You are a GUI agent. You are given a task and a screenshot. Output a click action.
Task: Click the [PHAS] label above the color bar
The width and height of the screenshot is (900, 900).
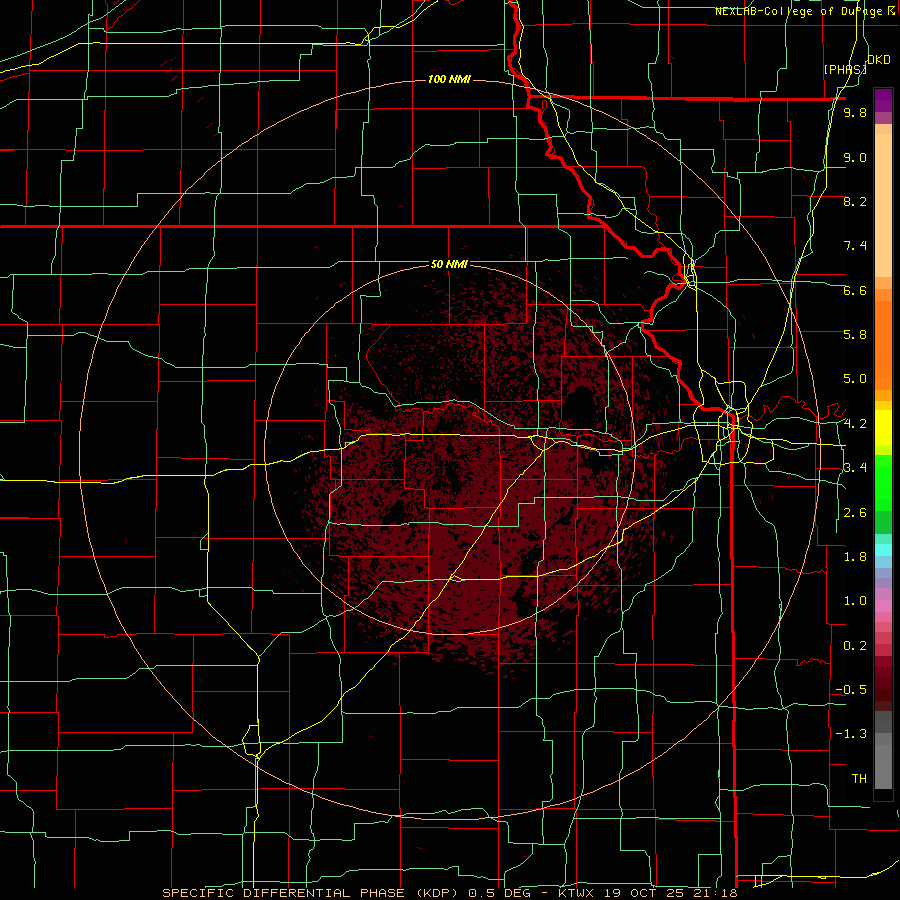[845, 69]
